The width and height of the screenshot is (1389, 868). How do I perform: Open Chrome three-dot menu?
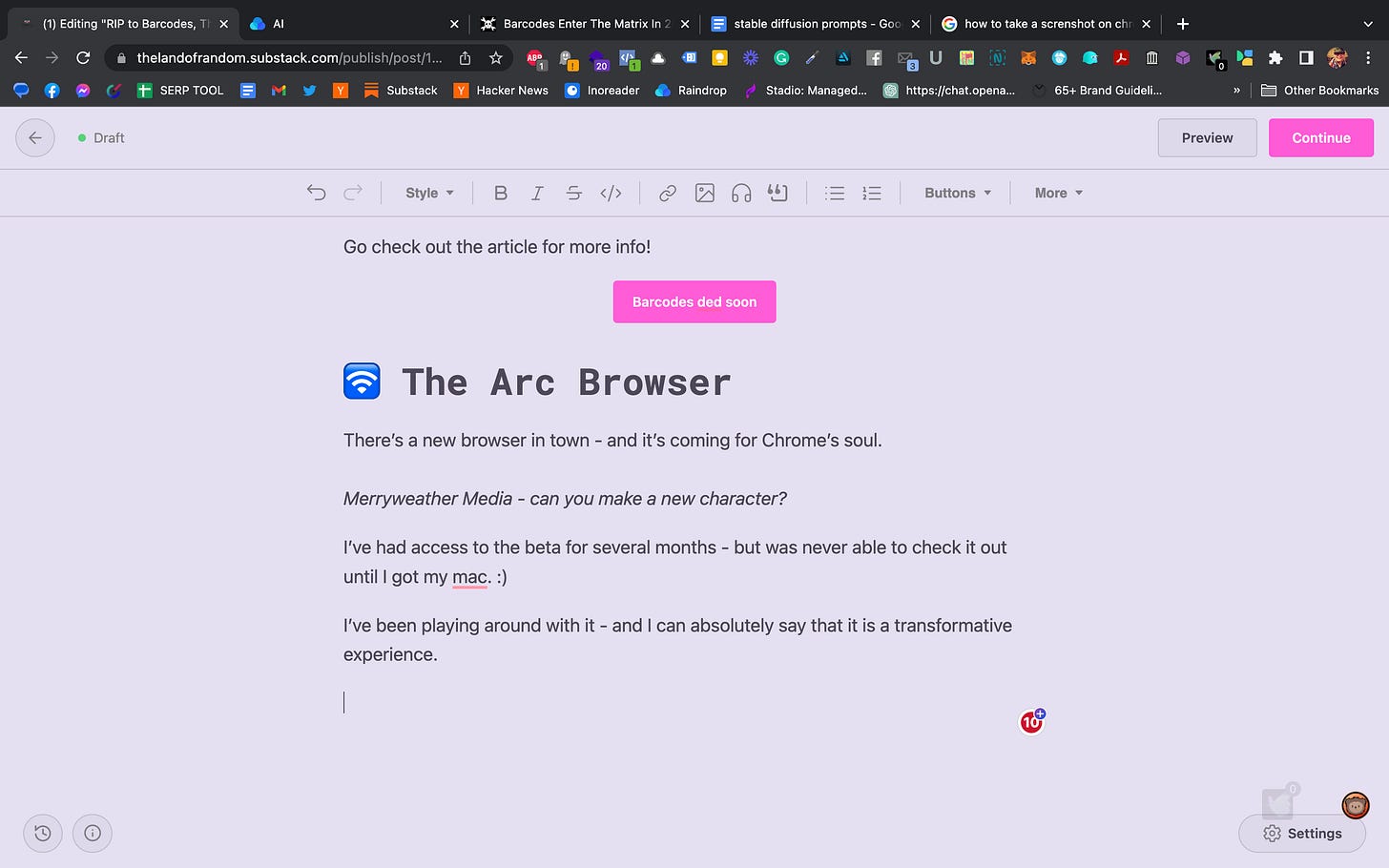click(x=1368, y=58)
